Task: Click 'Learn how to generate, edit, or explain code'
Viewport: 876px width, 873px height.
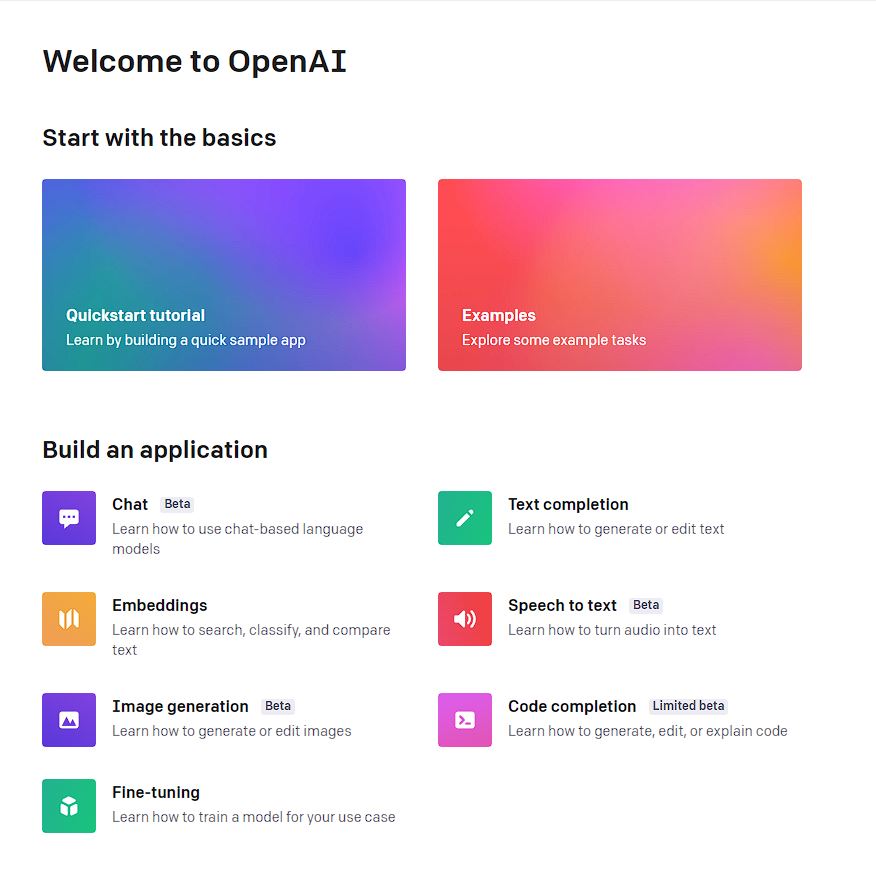Action: coord(648,731)
